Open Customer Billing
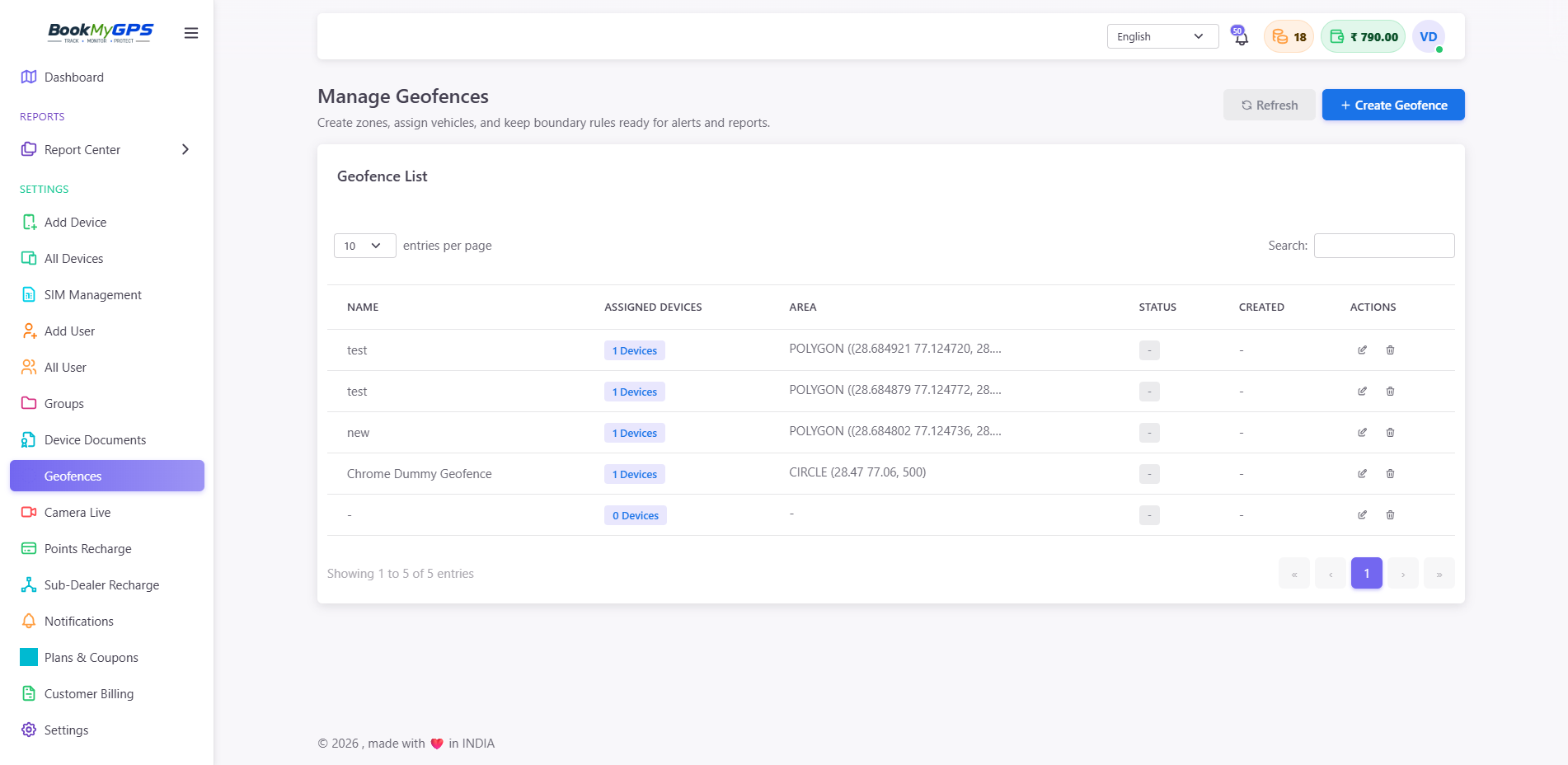This screenshot has height=765, width=1568. pos(107,694)
